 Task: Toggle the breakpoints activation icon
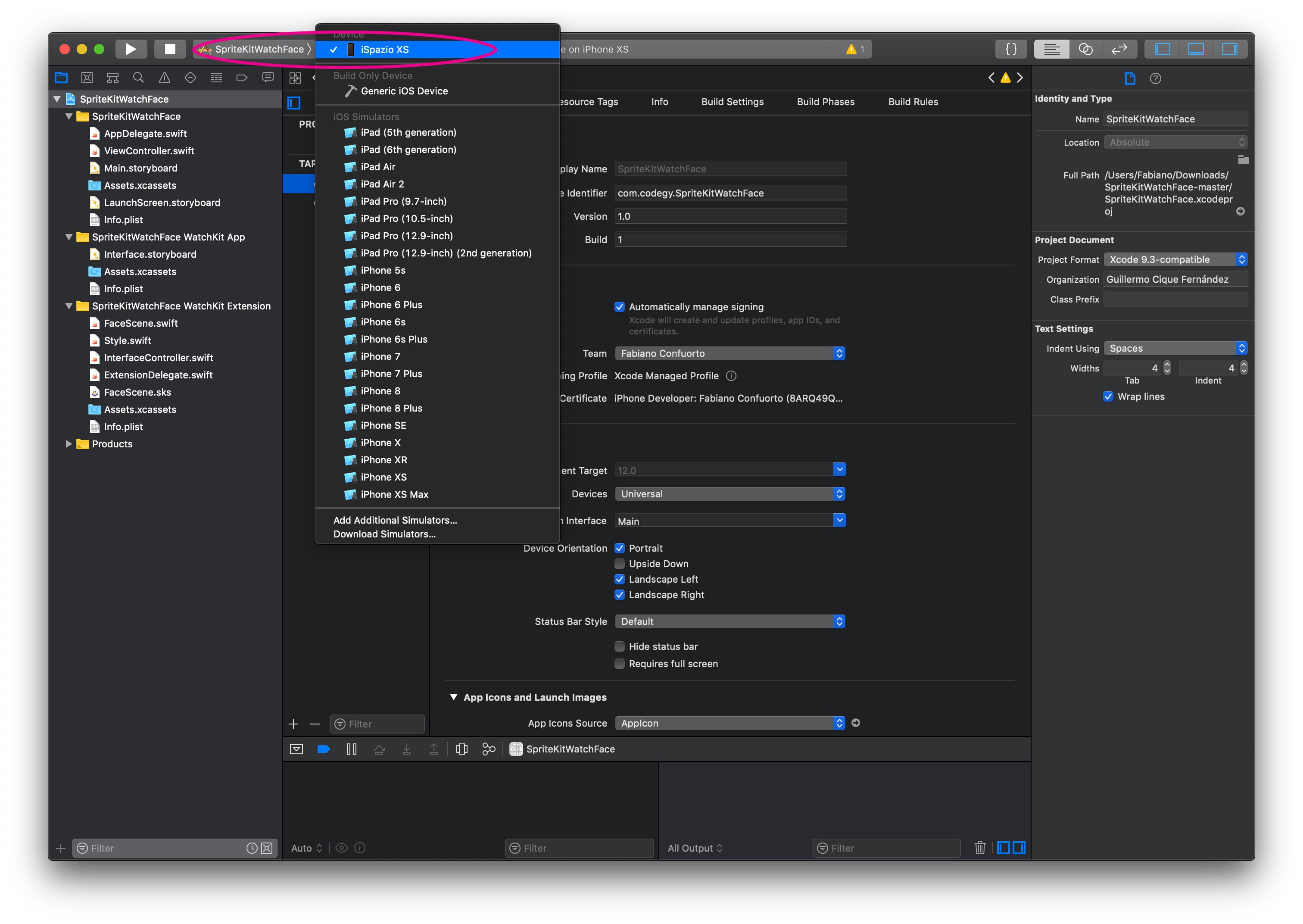pyautogui.click(x=324, y=749)
